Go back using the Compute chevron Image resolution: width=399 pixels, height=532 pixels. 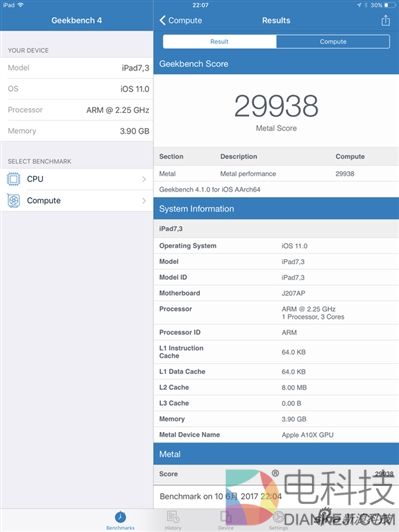[180, 20]
